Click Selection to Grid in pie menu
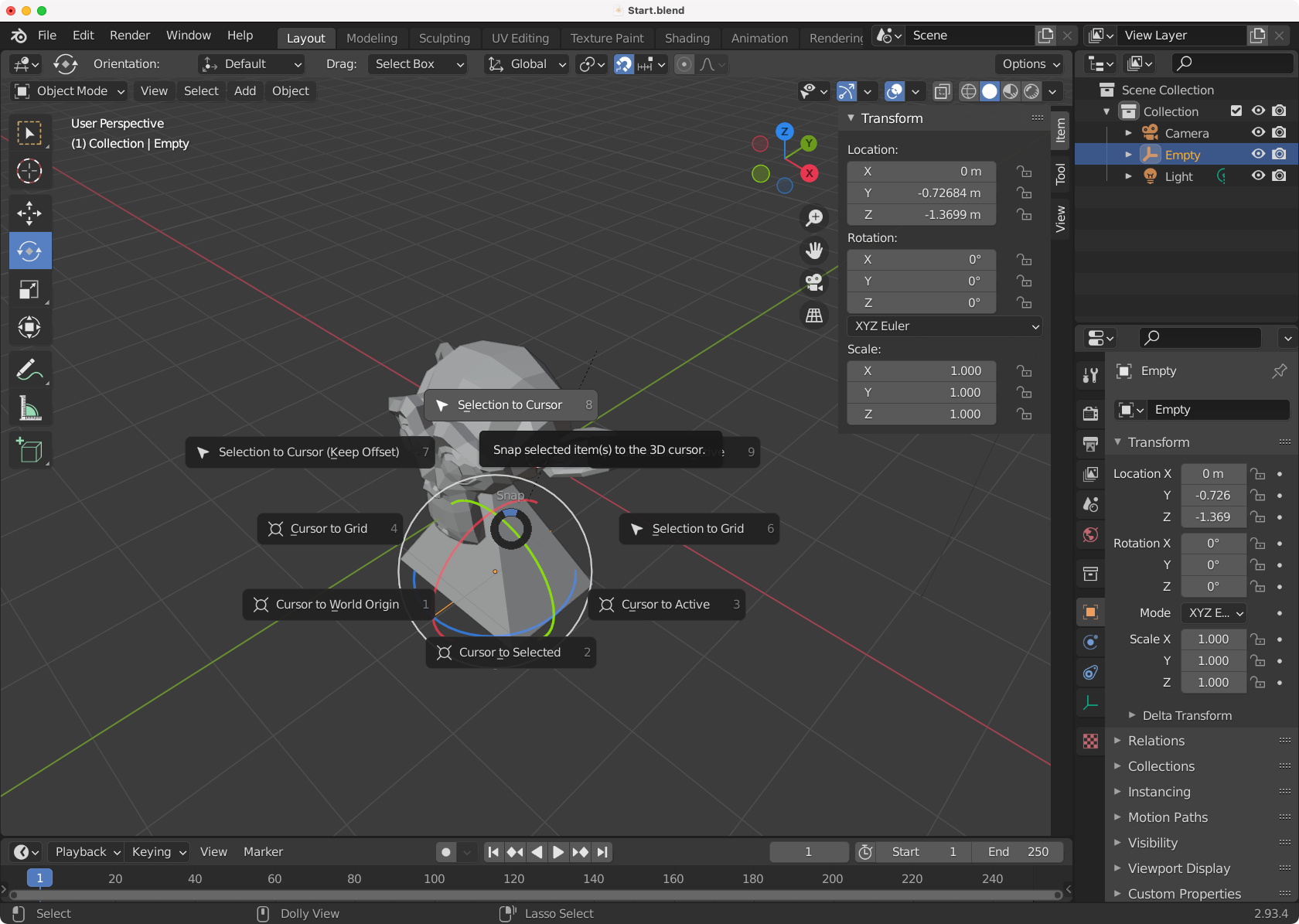This screenshot has height=924, width=1299. (698, 529)
